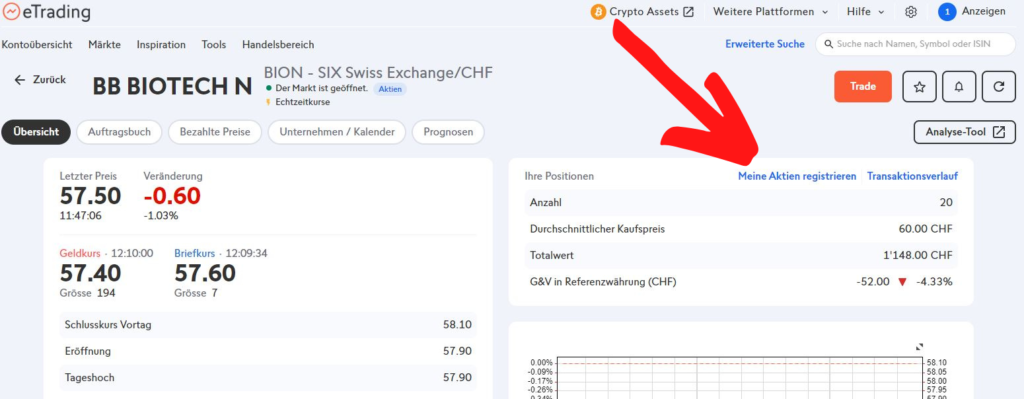
Task: Open settings gear icon
Action: (x=911, y=12)
